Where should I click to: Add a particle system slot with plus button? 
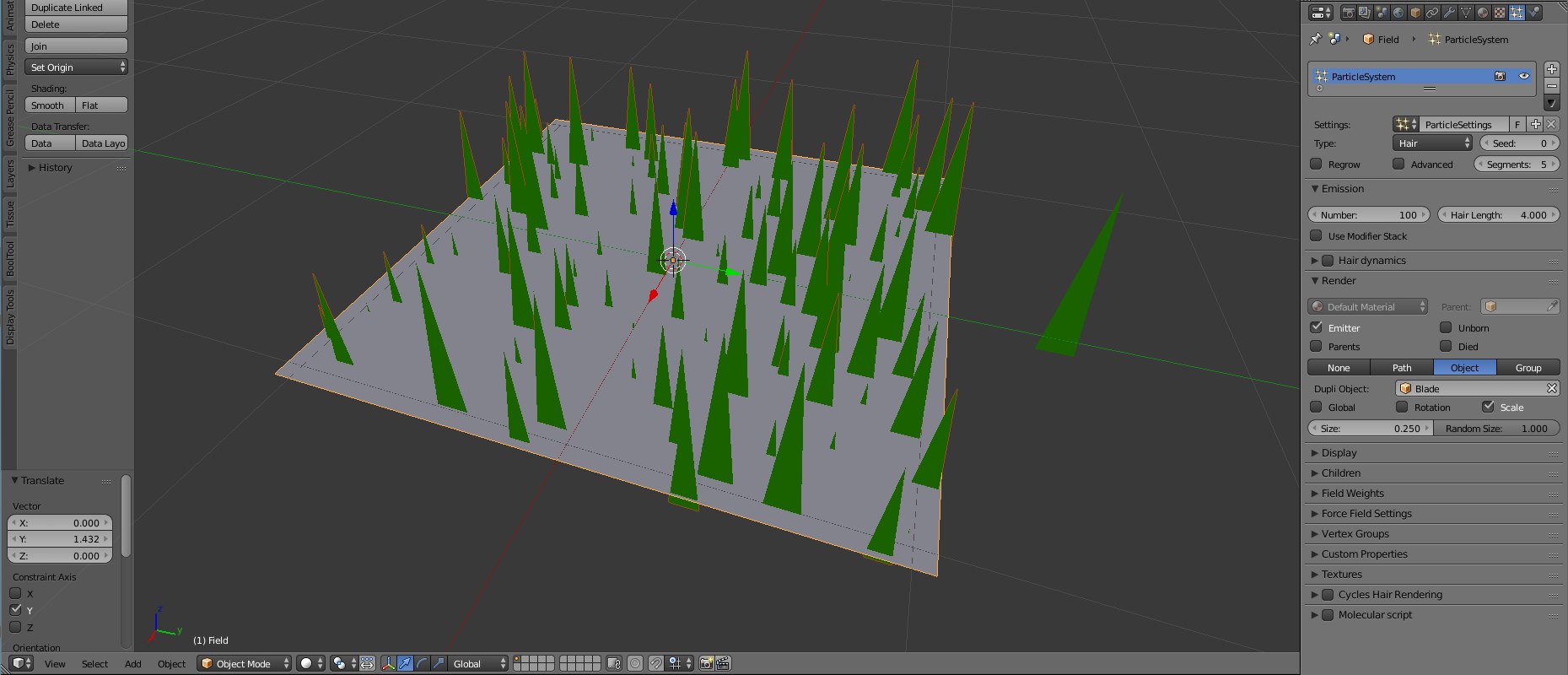[1551, 69]
